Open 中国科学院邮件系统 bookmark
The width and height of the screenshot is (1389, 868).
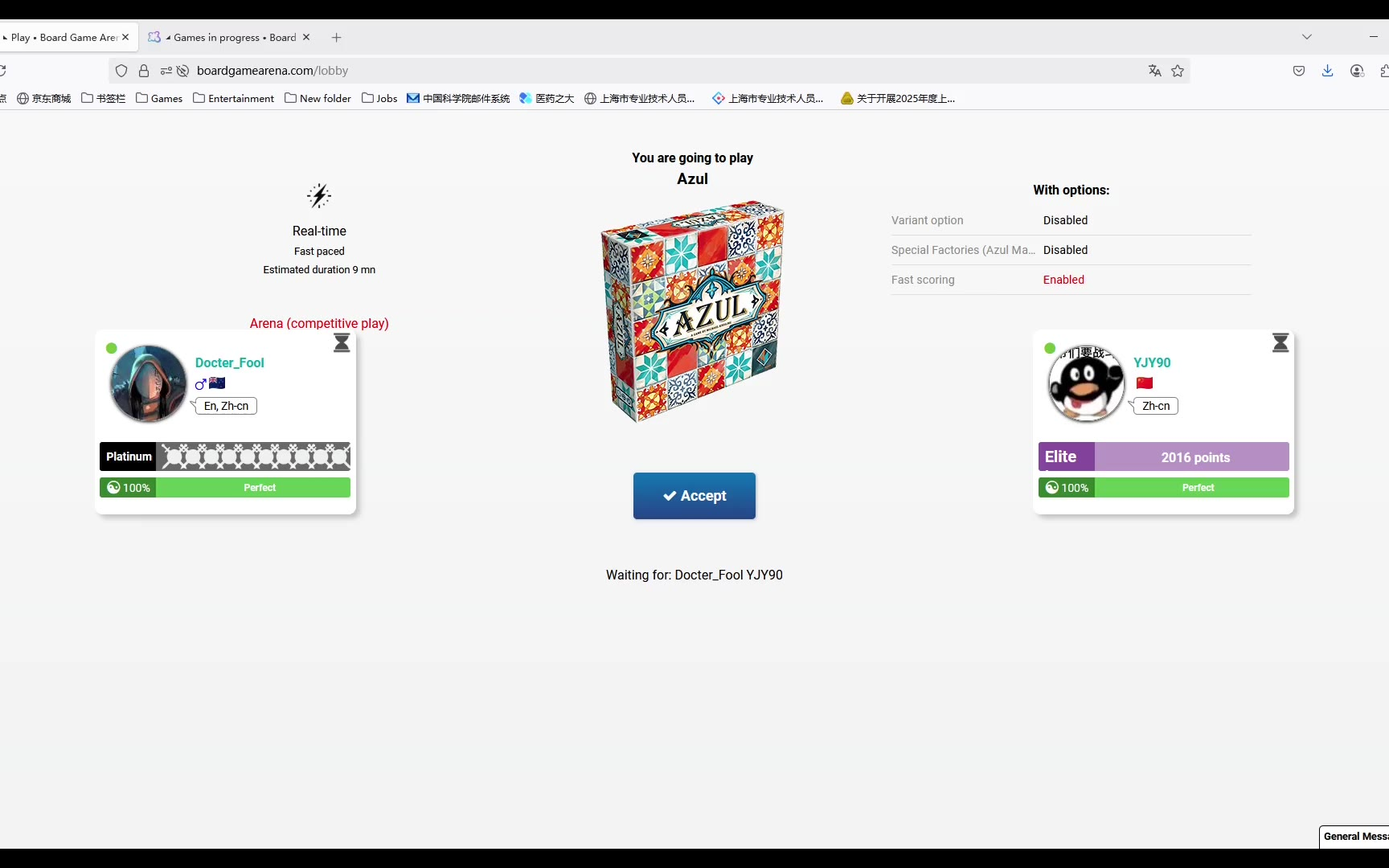(x=458, y=98)
